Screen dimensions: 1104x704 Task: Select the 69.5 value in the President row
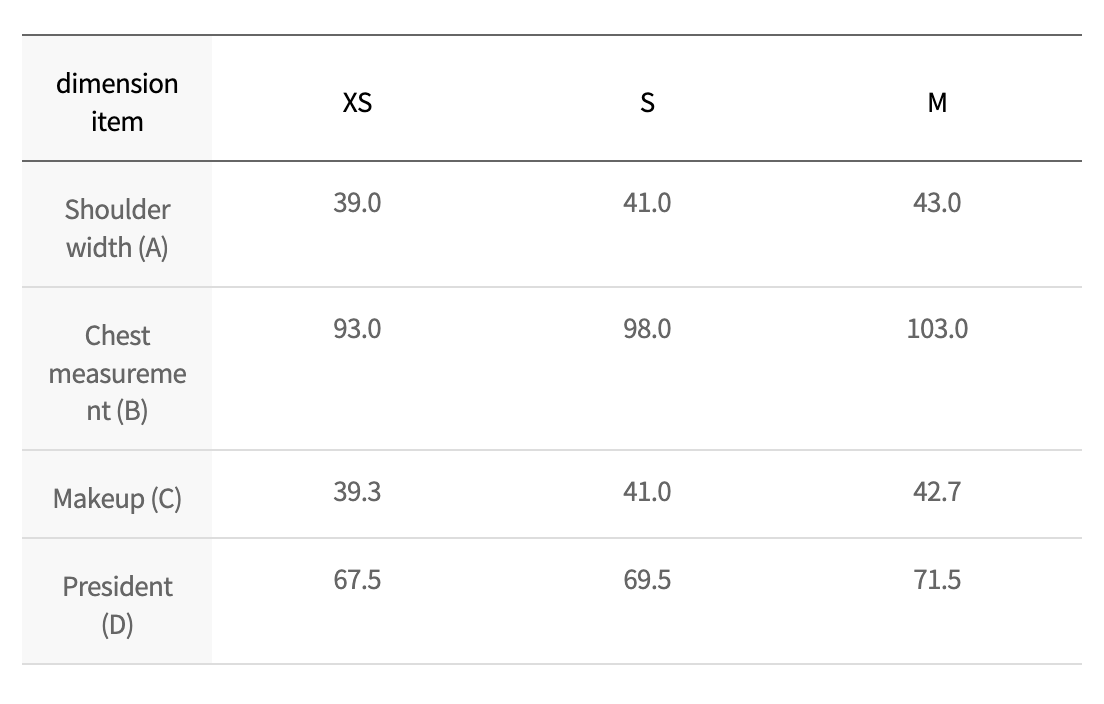[647, 580]
